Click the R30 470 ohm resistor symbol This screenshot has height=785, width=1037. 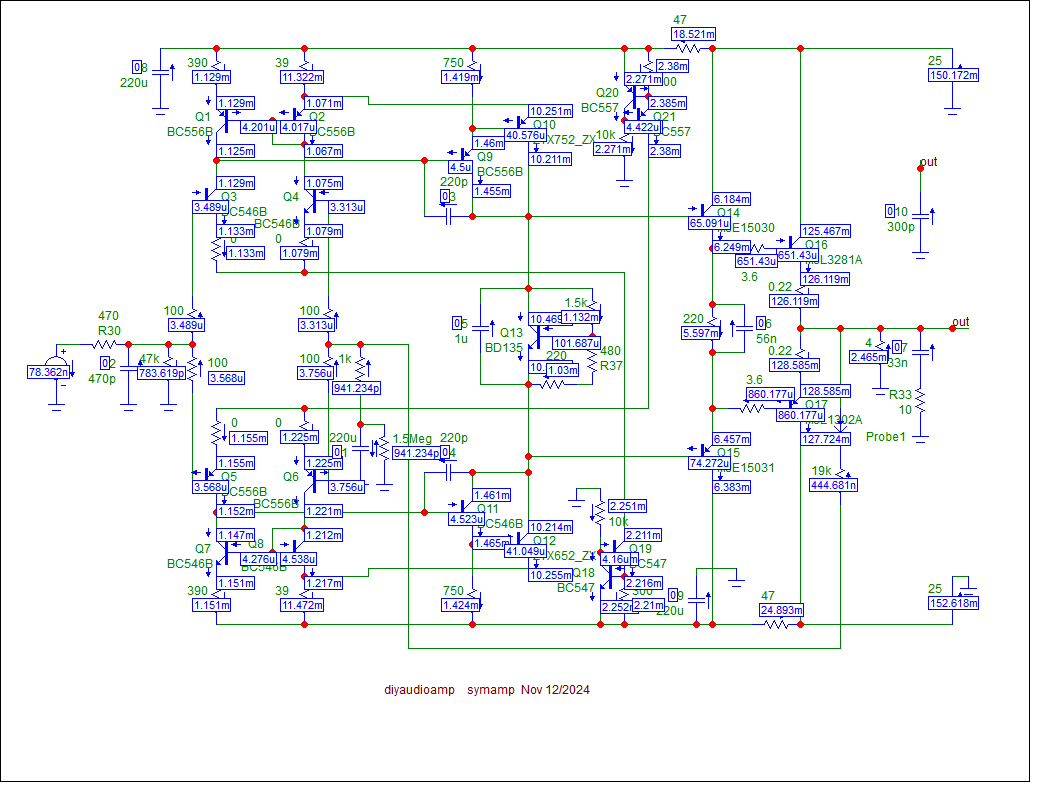[x=104, y=345]
